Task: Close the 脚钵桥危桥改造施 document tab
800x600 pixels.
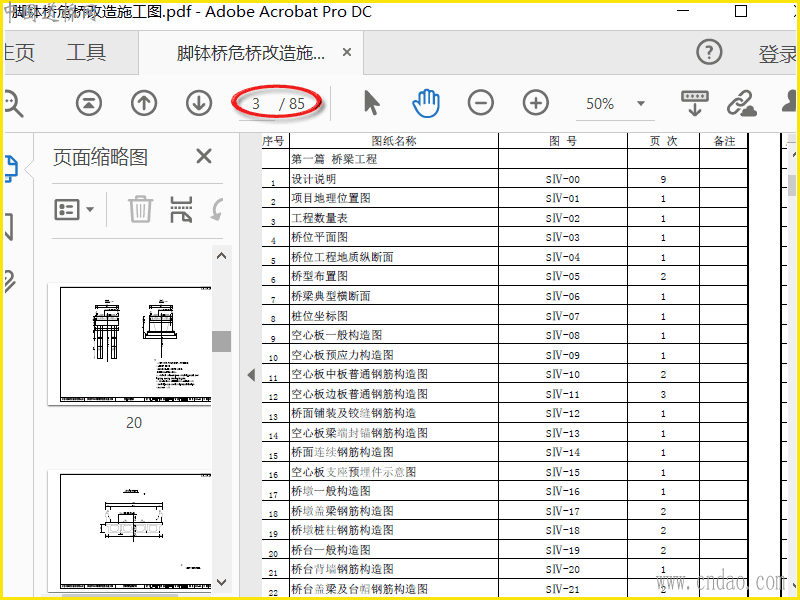Action: point(347,52)
